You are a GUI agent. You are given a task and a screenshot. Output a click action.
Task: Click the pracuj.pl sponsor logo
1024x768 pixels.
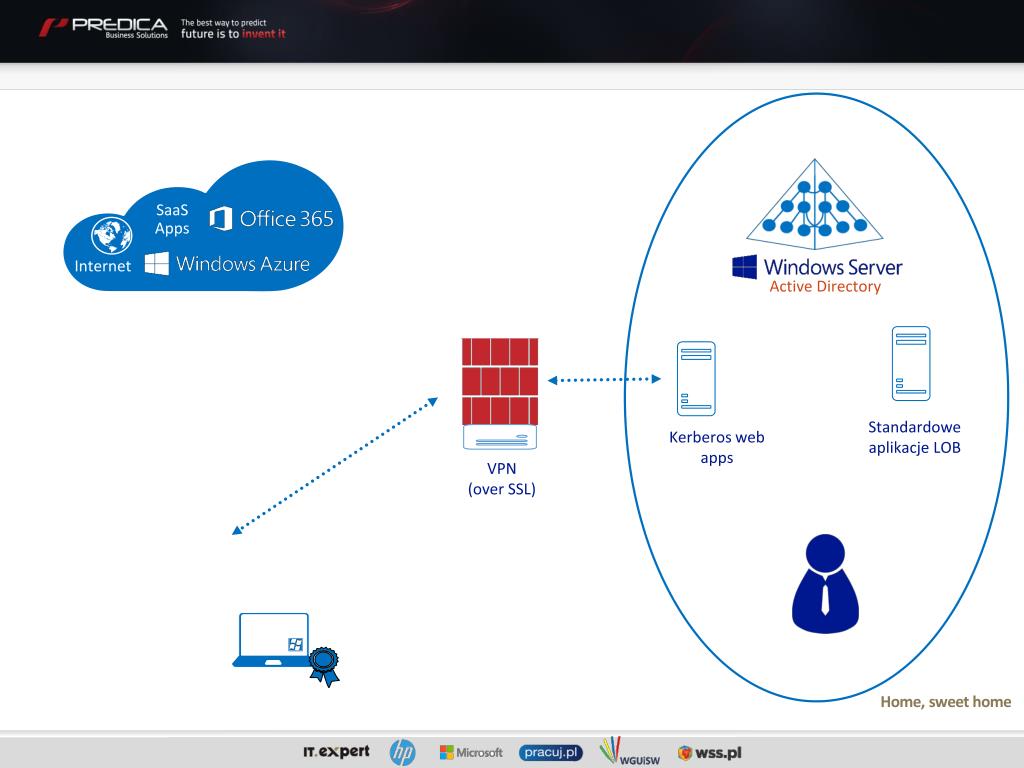click(x=551, y=752)
